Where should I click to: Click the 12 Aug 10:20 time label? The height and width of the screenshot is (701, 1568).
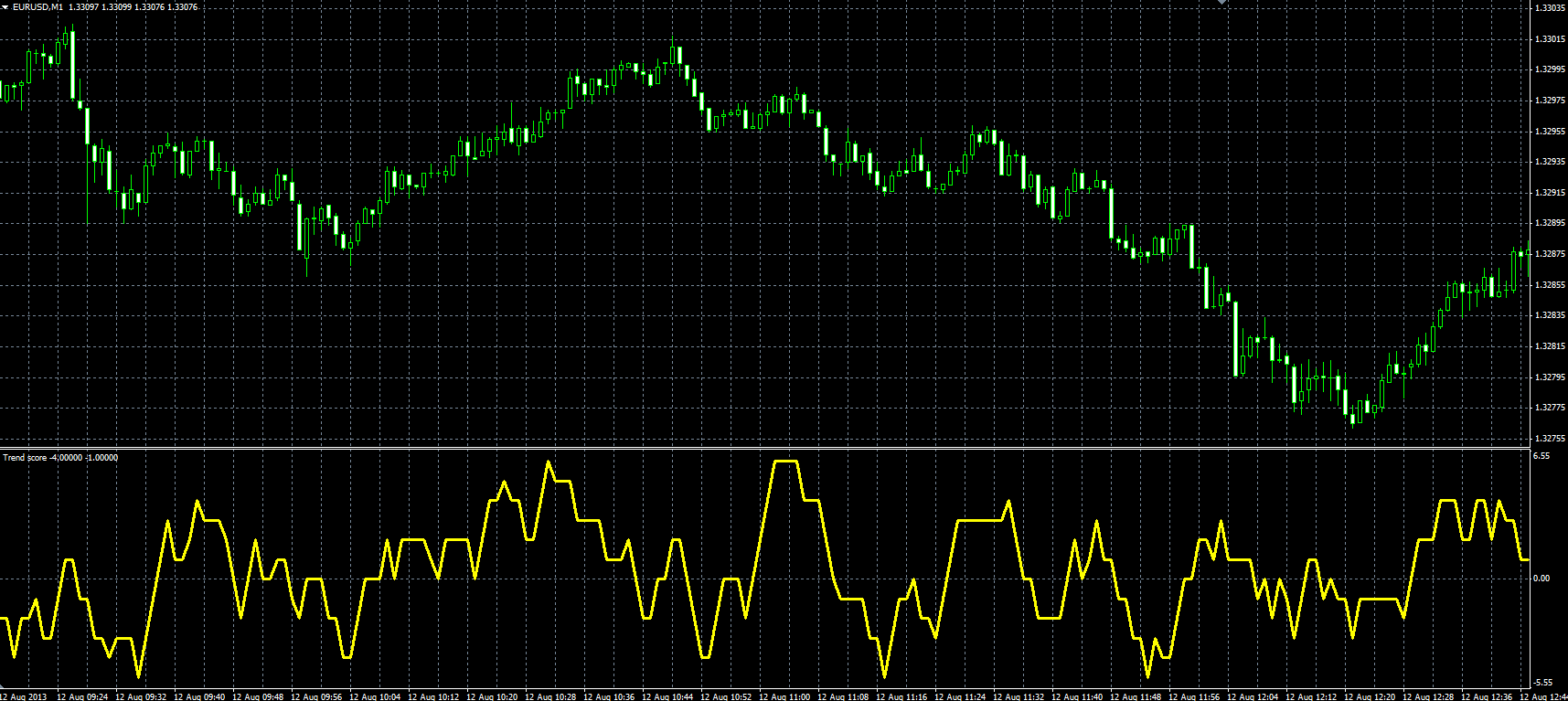point(492,696)
